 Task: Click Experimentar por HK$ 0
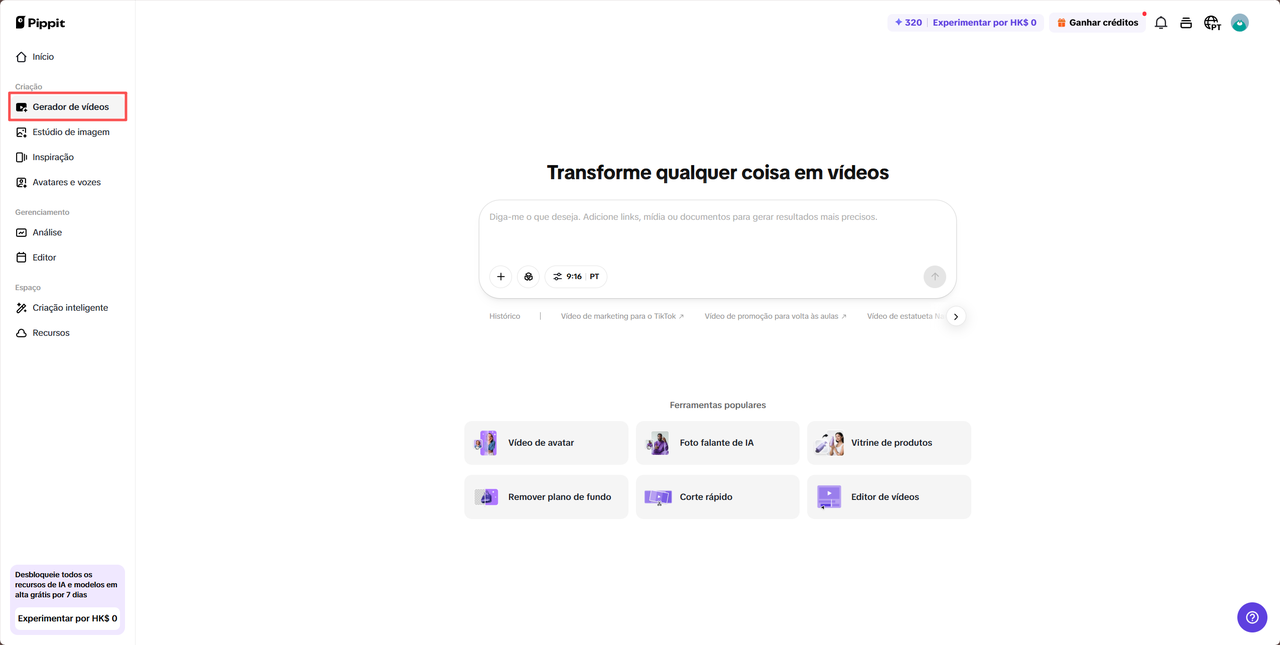click(x=985, y=21)
